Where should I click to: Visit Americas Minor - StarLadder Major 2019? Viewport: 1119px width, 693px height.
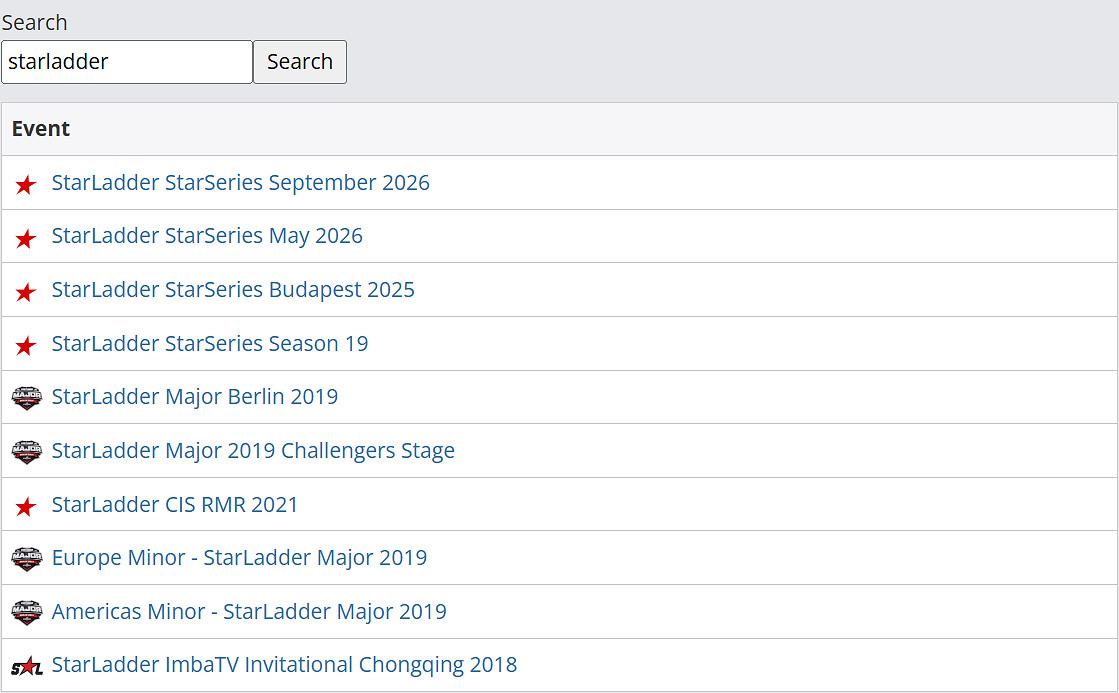tap(249, 612)
